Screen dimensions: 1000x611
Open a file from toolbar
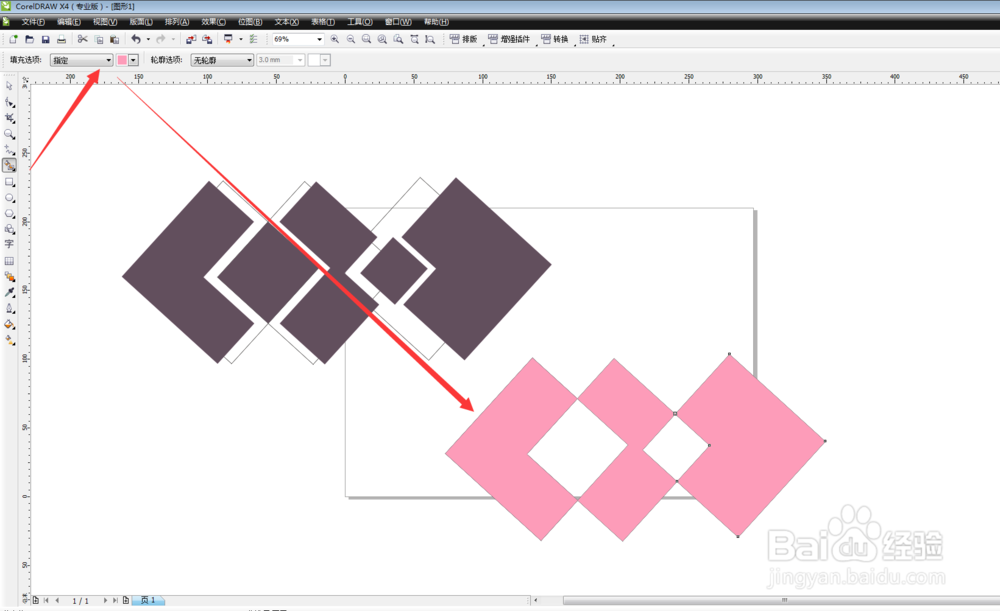coord(29,40)
